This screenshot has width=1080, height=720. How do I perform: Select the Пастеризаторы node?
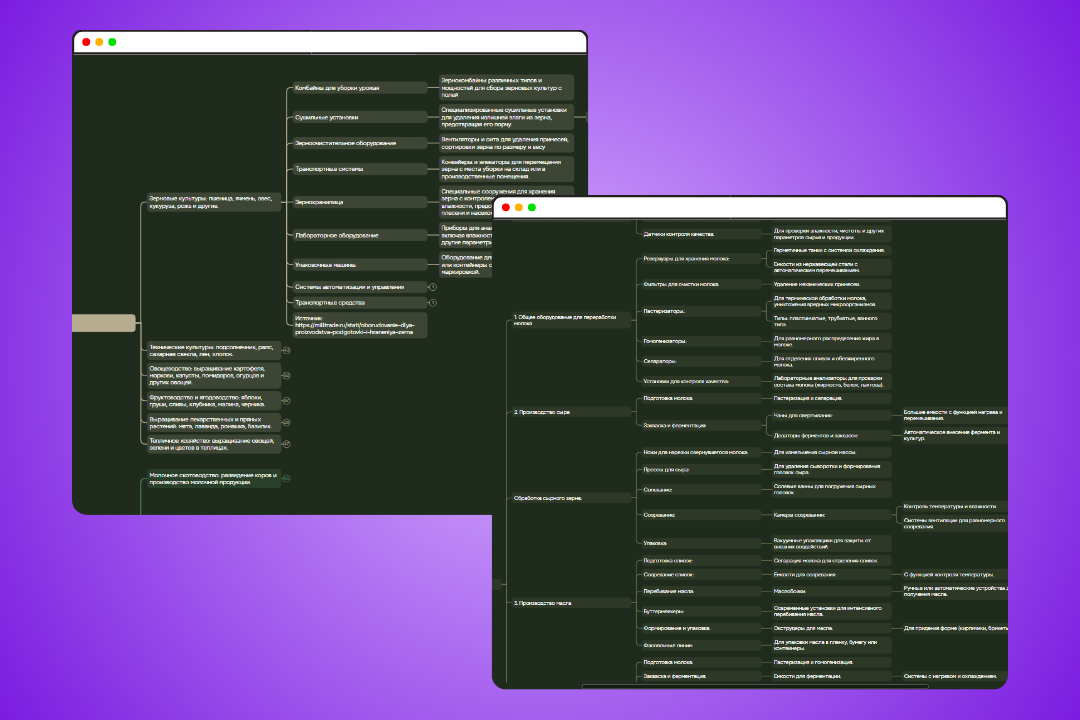(700, 311)
